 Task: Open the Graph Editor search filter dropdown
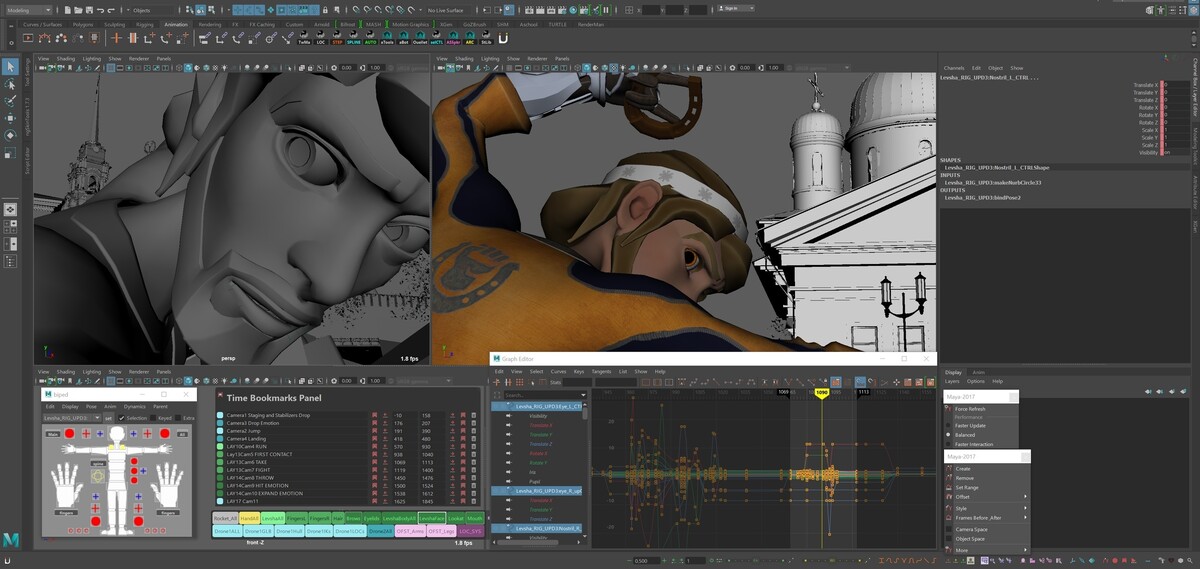583,395
